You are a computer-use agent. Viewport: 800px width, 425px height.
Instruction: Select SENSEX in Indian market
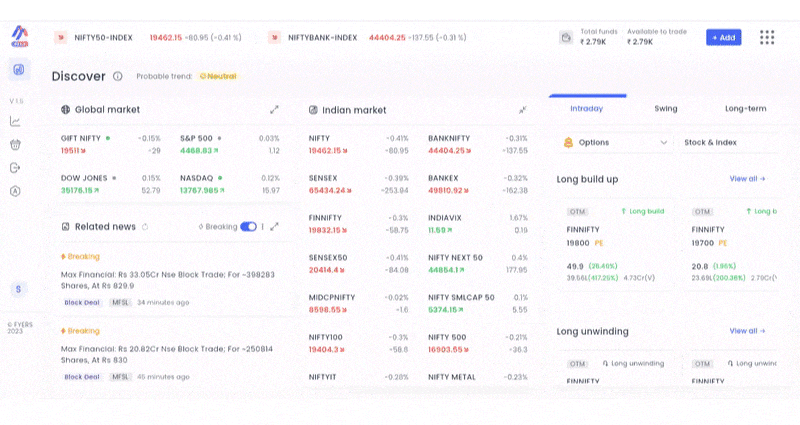point(359,184)
